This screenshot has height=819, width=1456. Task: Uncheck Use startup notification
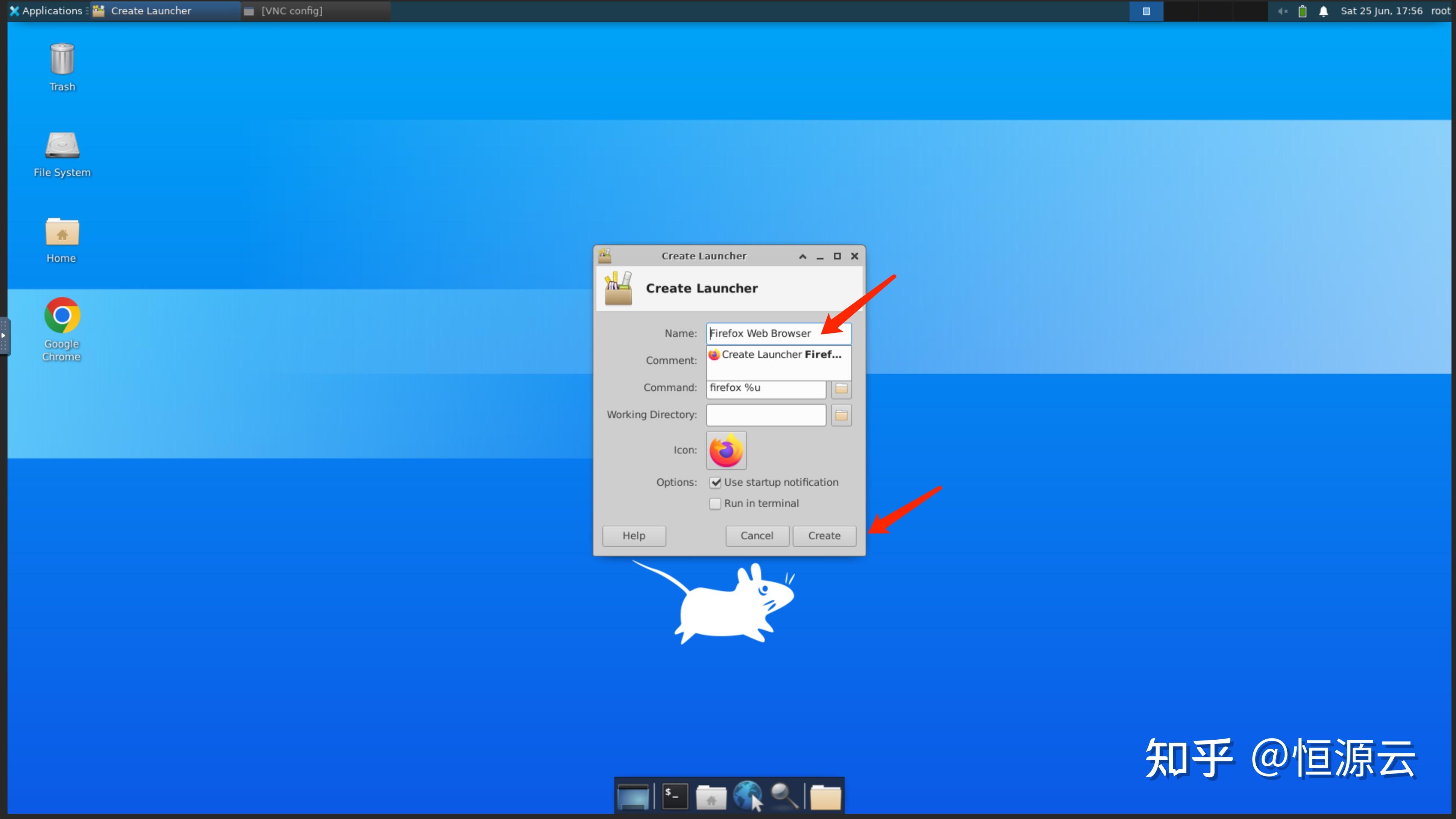point(716,482)
